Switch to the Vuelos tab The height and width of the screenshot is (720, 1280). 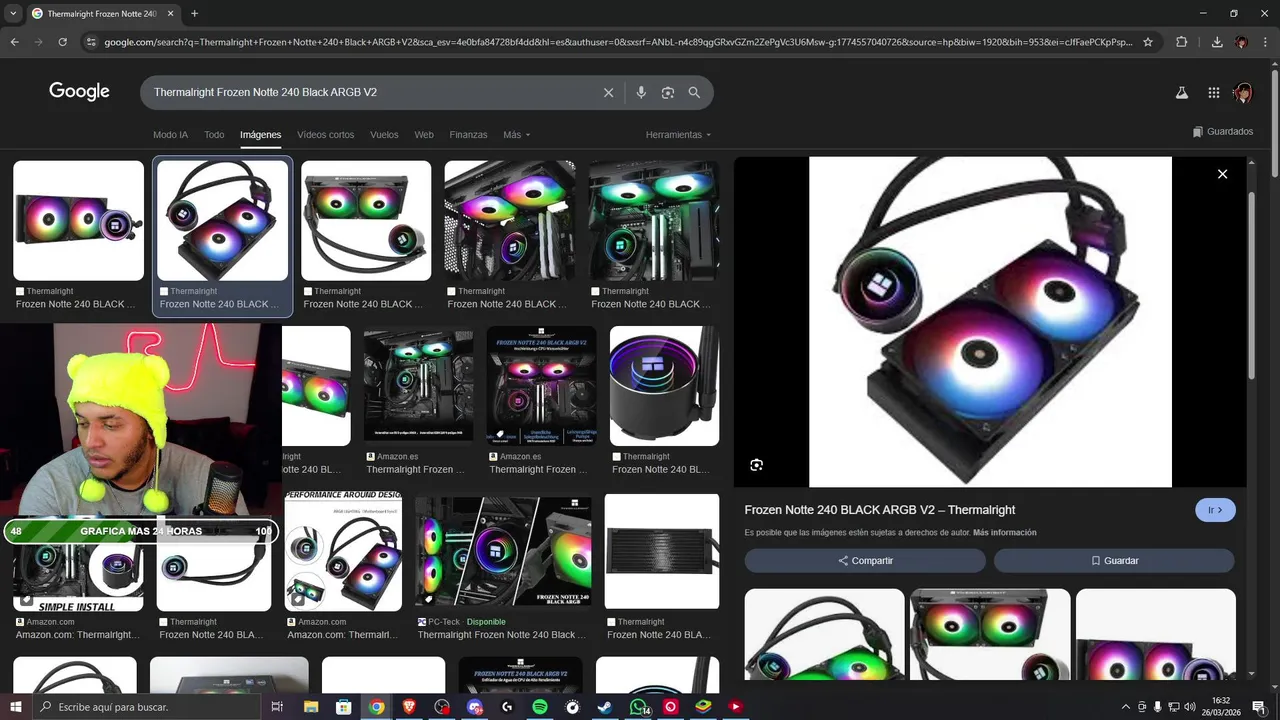click(384, 135)
